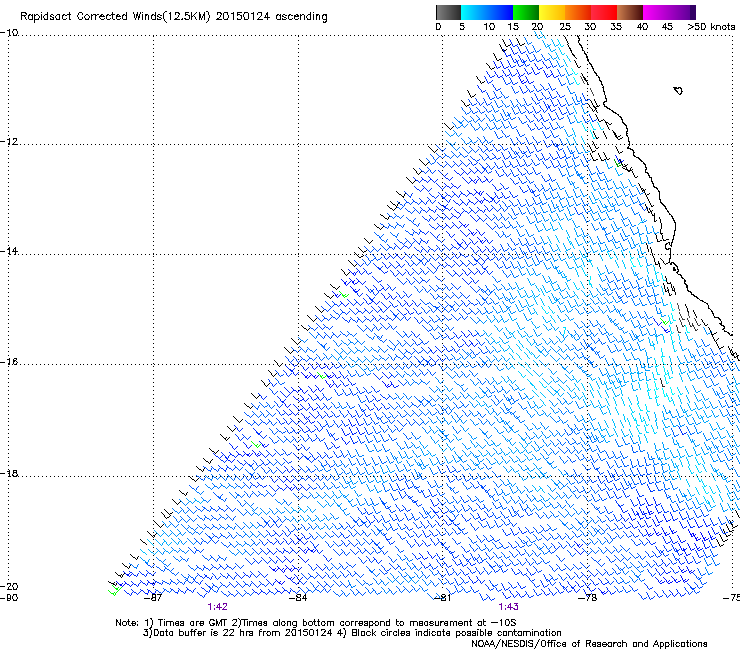Click the yellow 20-25 knots color band
The height and width of the screenshot is (650, 740).
[x=552, y=12]
